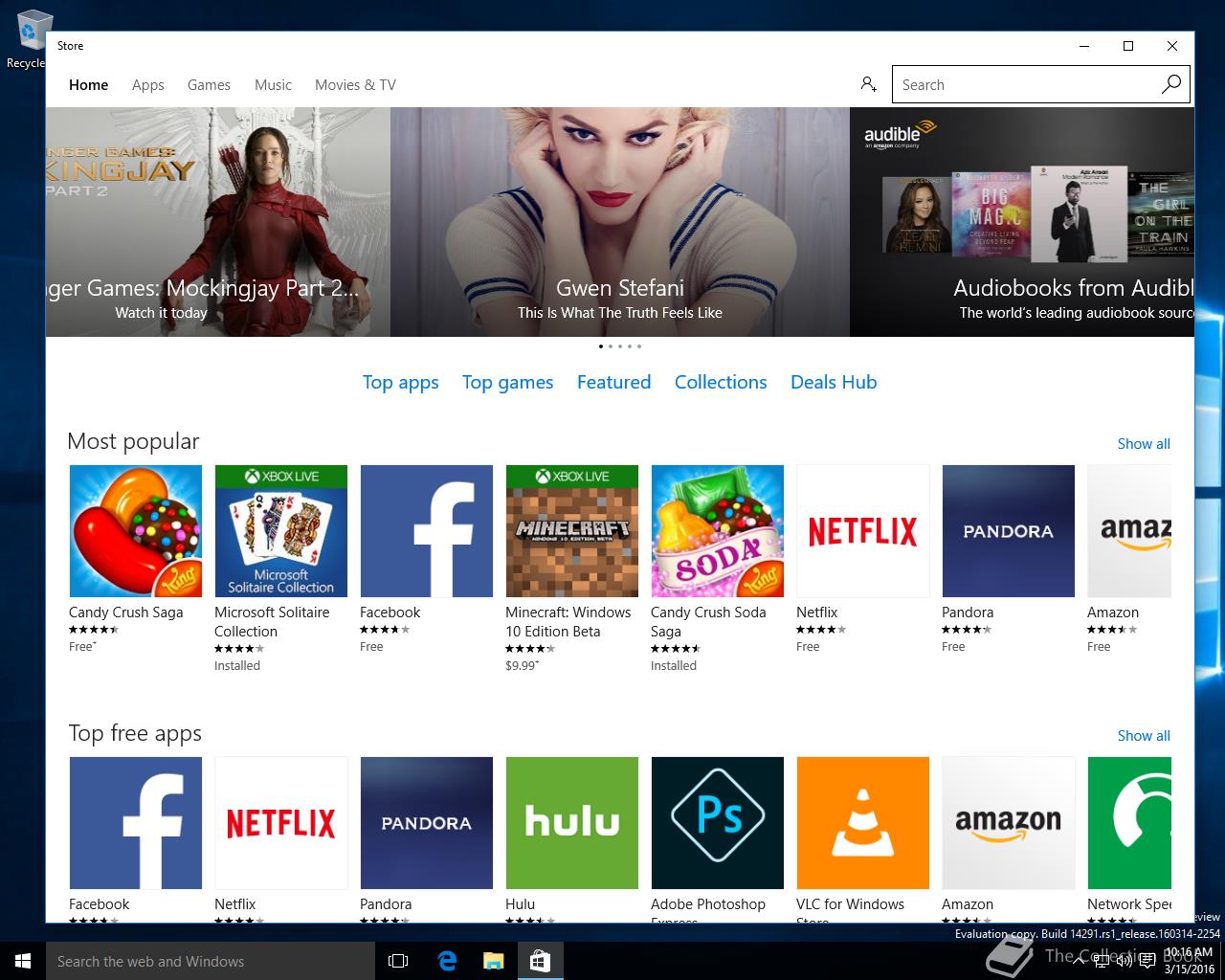This screenshot has height=980, width=1225.
Task: Open the Audible audiobooks banner
Action: click(1022, 222)
